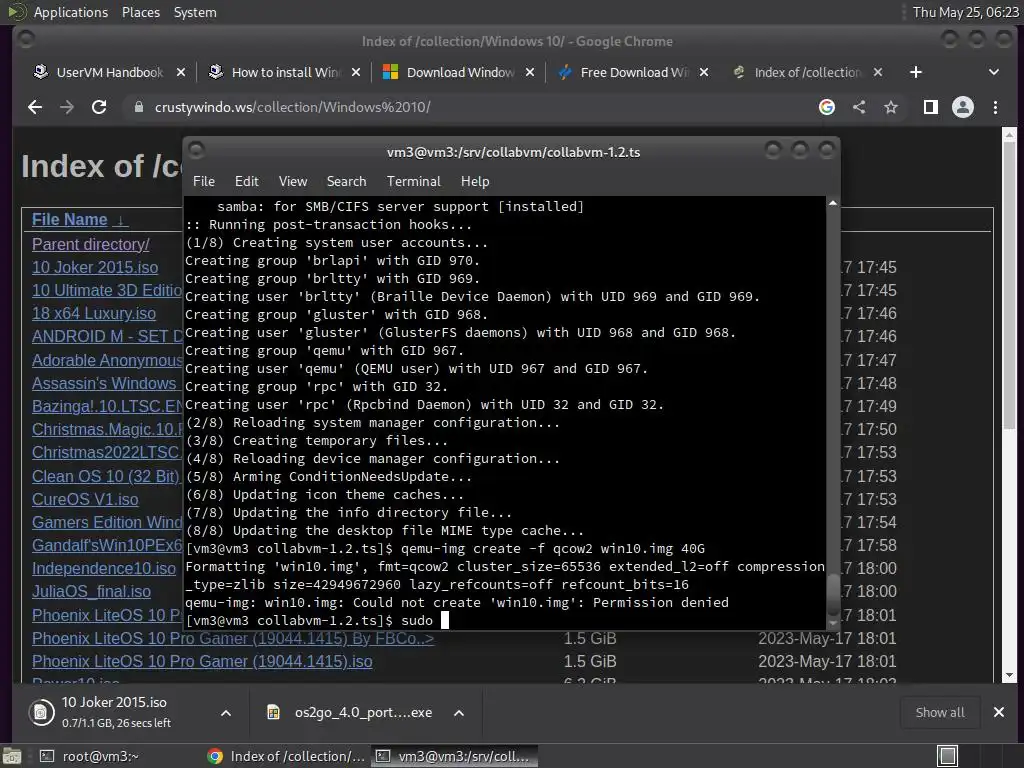Open the Applications menu

pos(71,12)
